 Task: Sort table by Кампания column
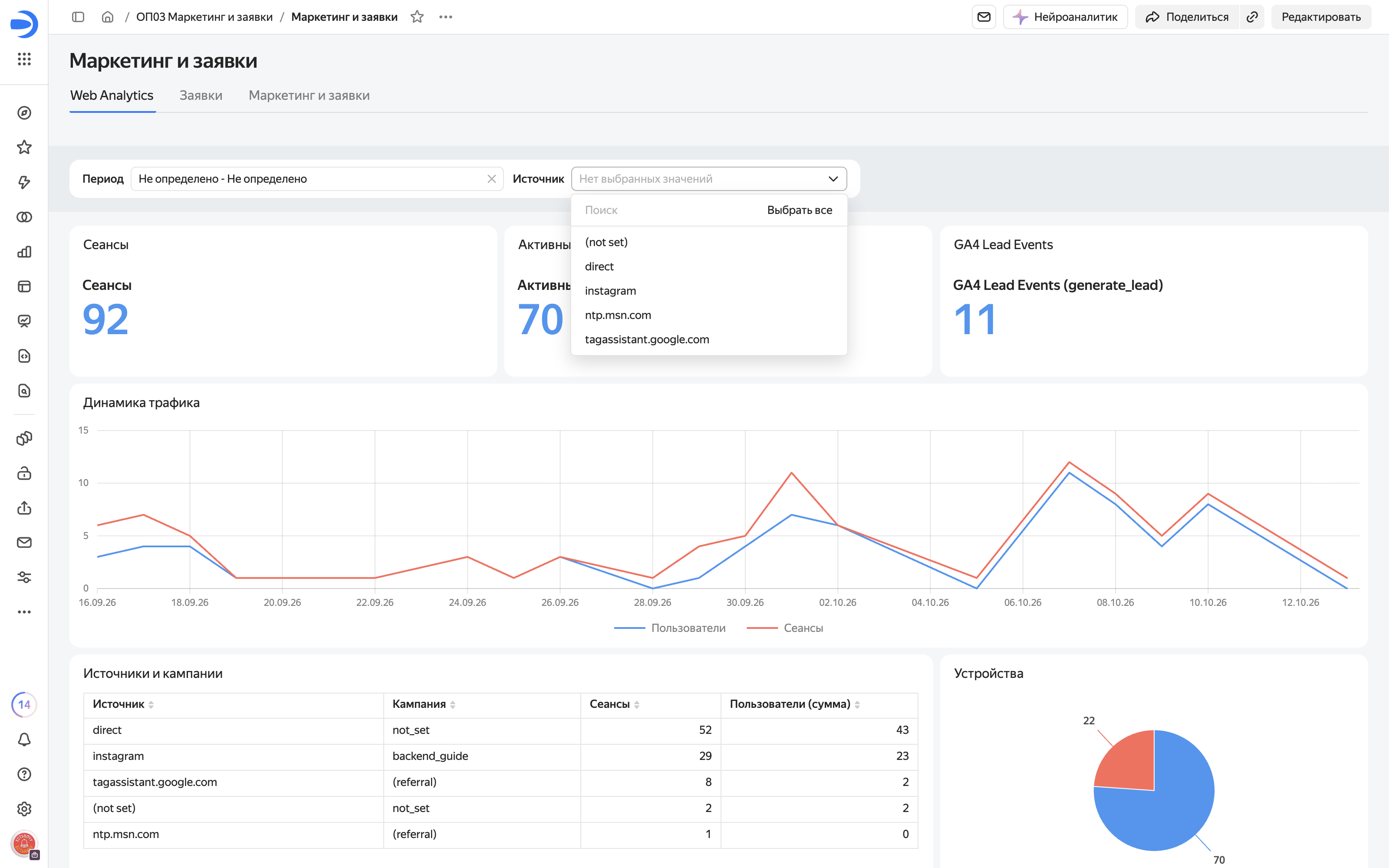tap(424, 704)
